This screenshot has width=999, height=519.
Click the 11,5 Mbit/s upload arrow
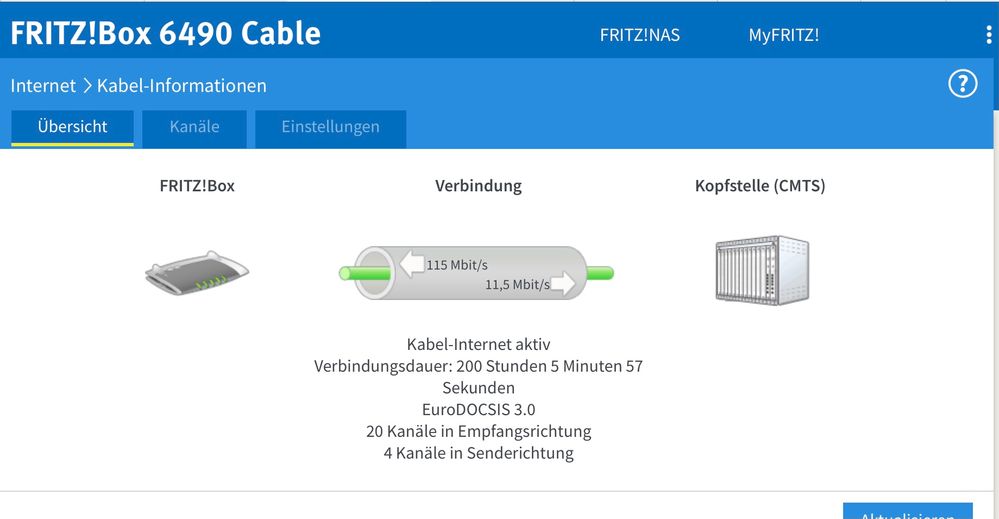pos(562,284)
